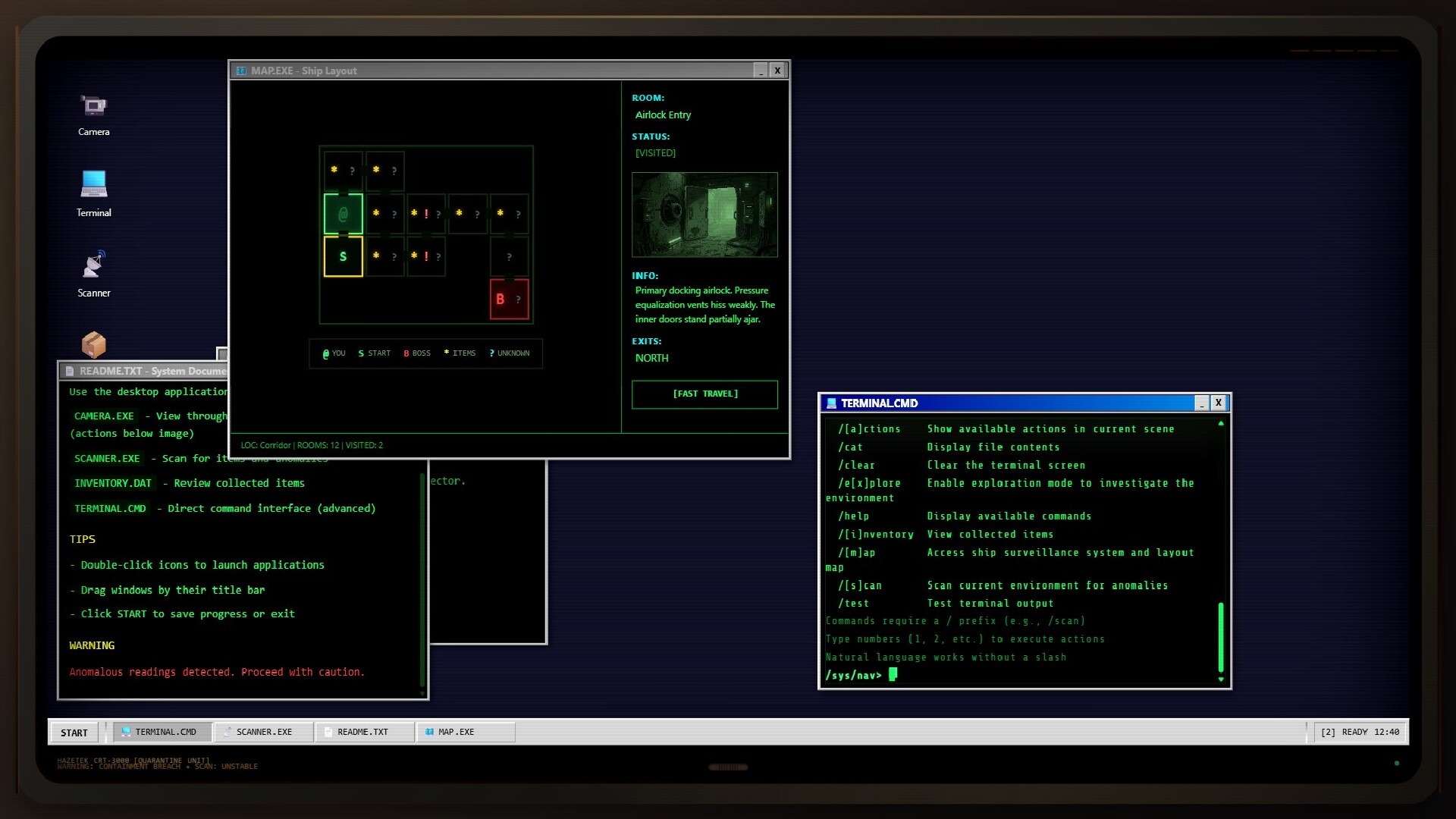Open the inventory package icon on desktop
The width and height of the screenshot is (1456, 819).
point(93,345)
